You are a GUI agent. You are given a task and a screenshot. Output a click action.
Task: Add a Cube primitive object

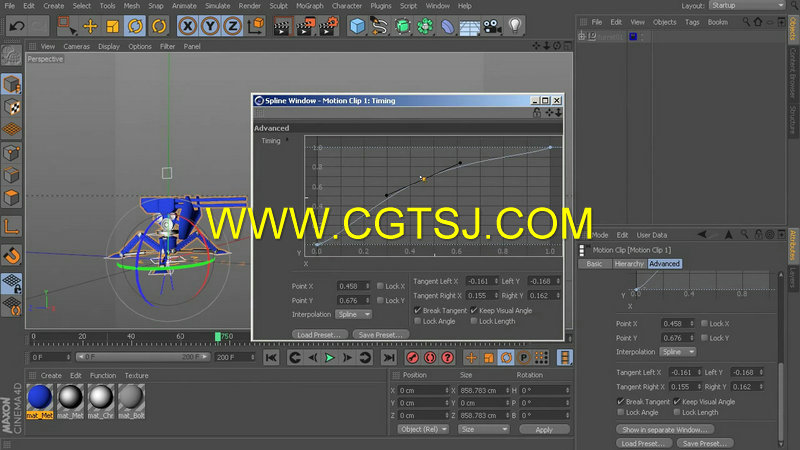[358, 26]
